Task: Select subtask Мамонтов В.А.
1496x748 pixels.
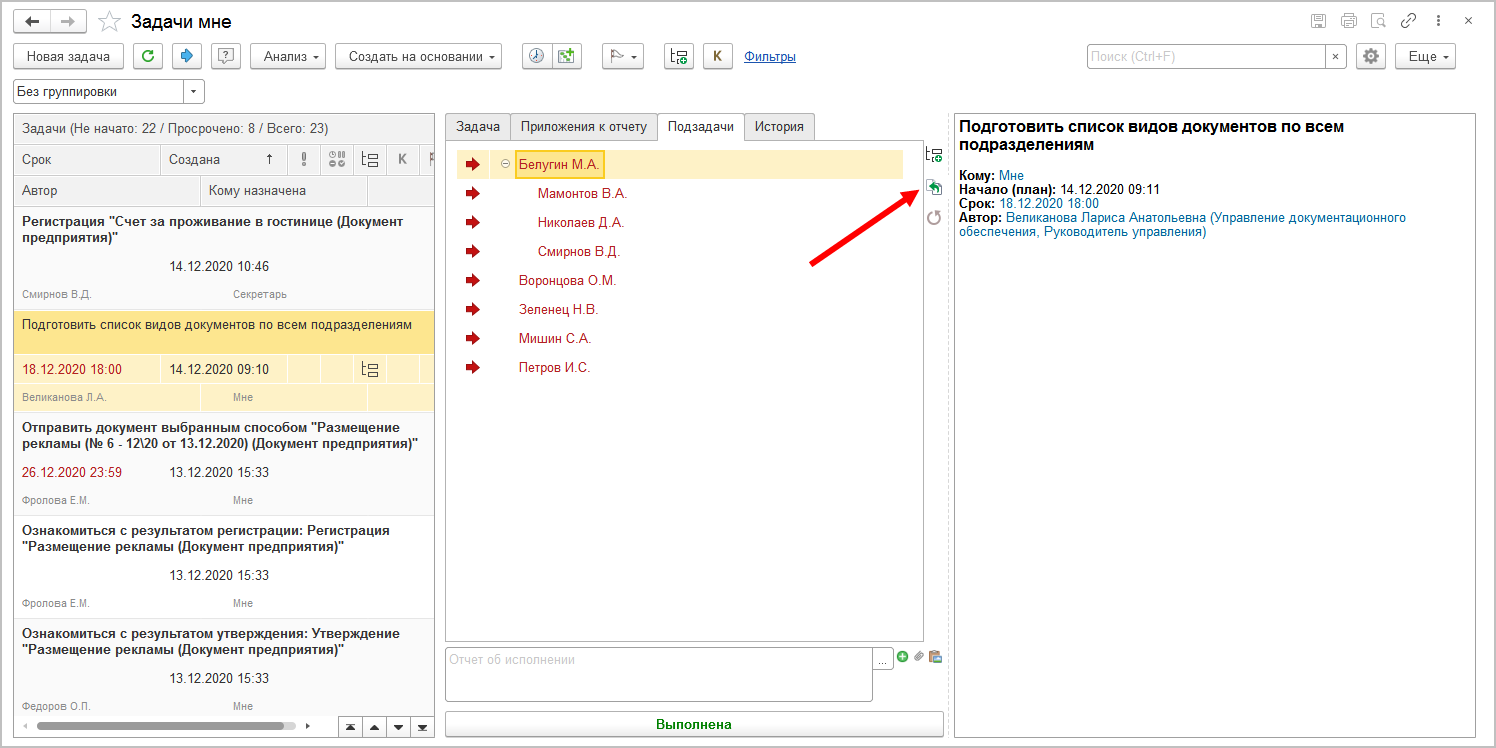Action: click(582, 193)
